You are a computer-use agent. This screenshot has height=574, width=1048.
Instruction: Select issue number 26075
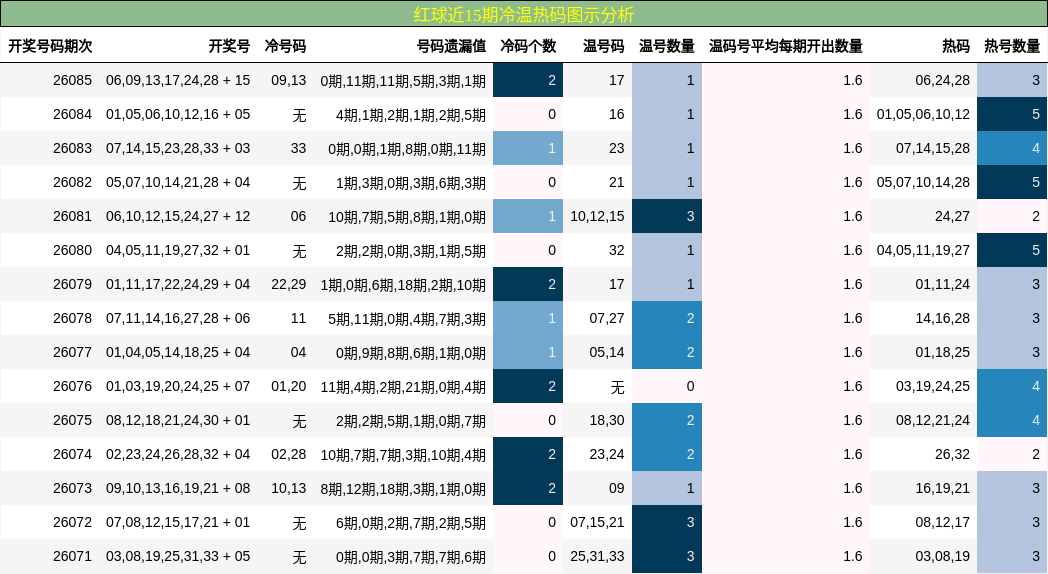click(72, 420)
